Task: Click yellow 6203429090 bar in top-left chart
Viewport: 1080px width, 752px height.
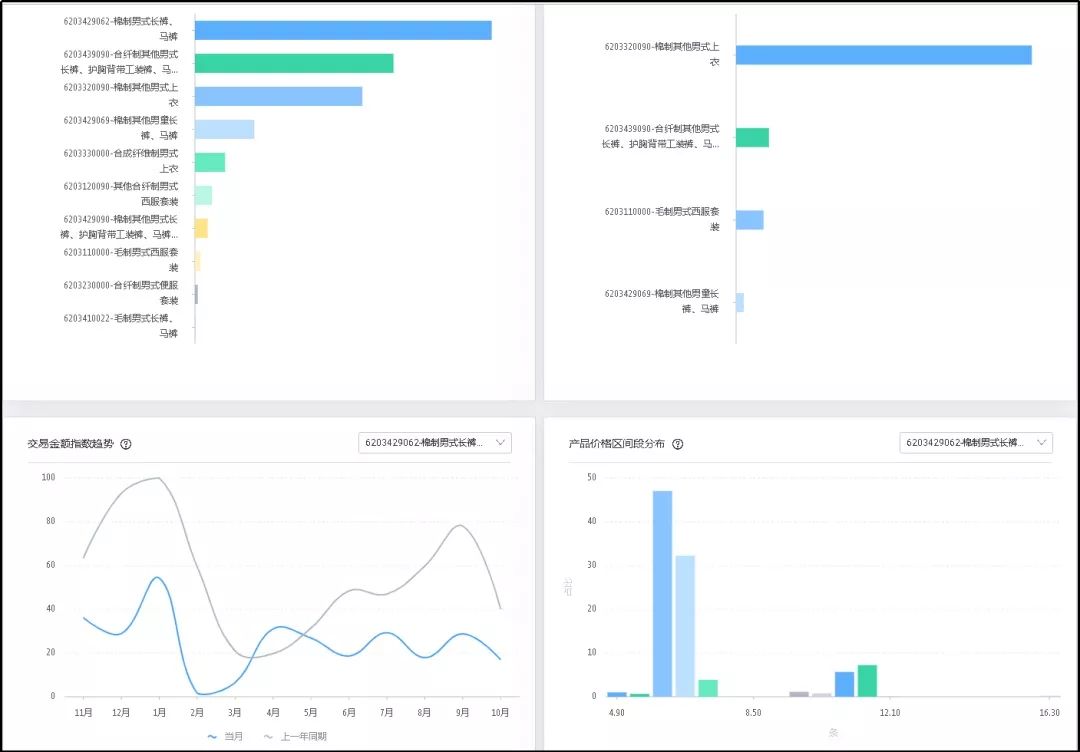Action: (x=201, y=228)
